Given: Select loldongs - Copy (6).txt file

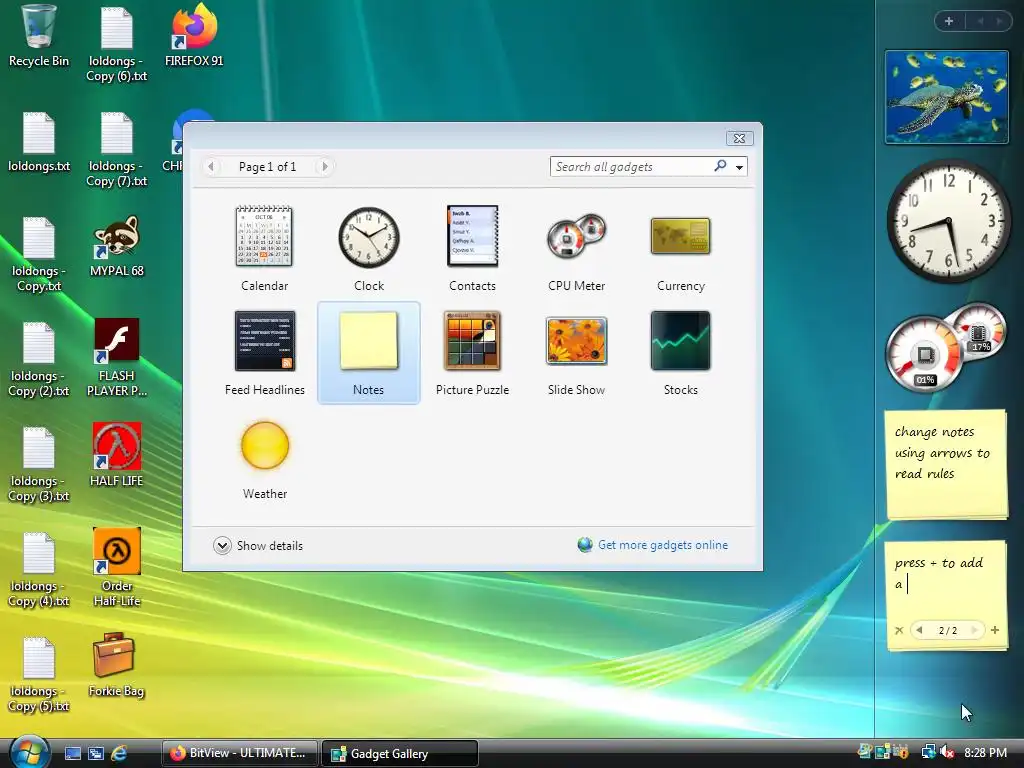Looking at the screenshot, I should coord(116,43).
